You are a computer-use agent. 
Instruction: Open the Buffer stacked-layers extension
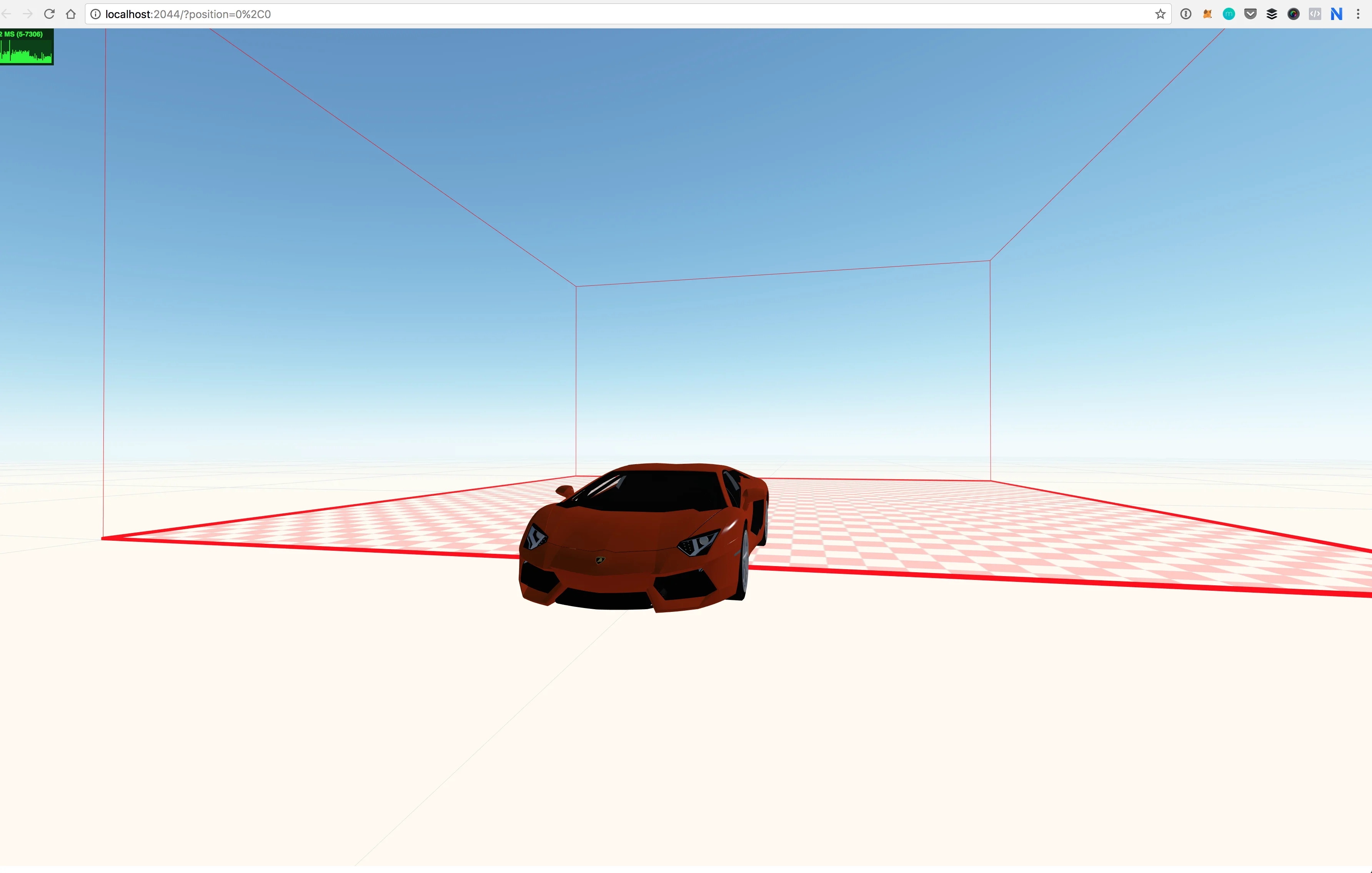(1272, 14)
